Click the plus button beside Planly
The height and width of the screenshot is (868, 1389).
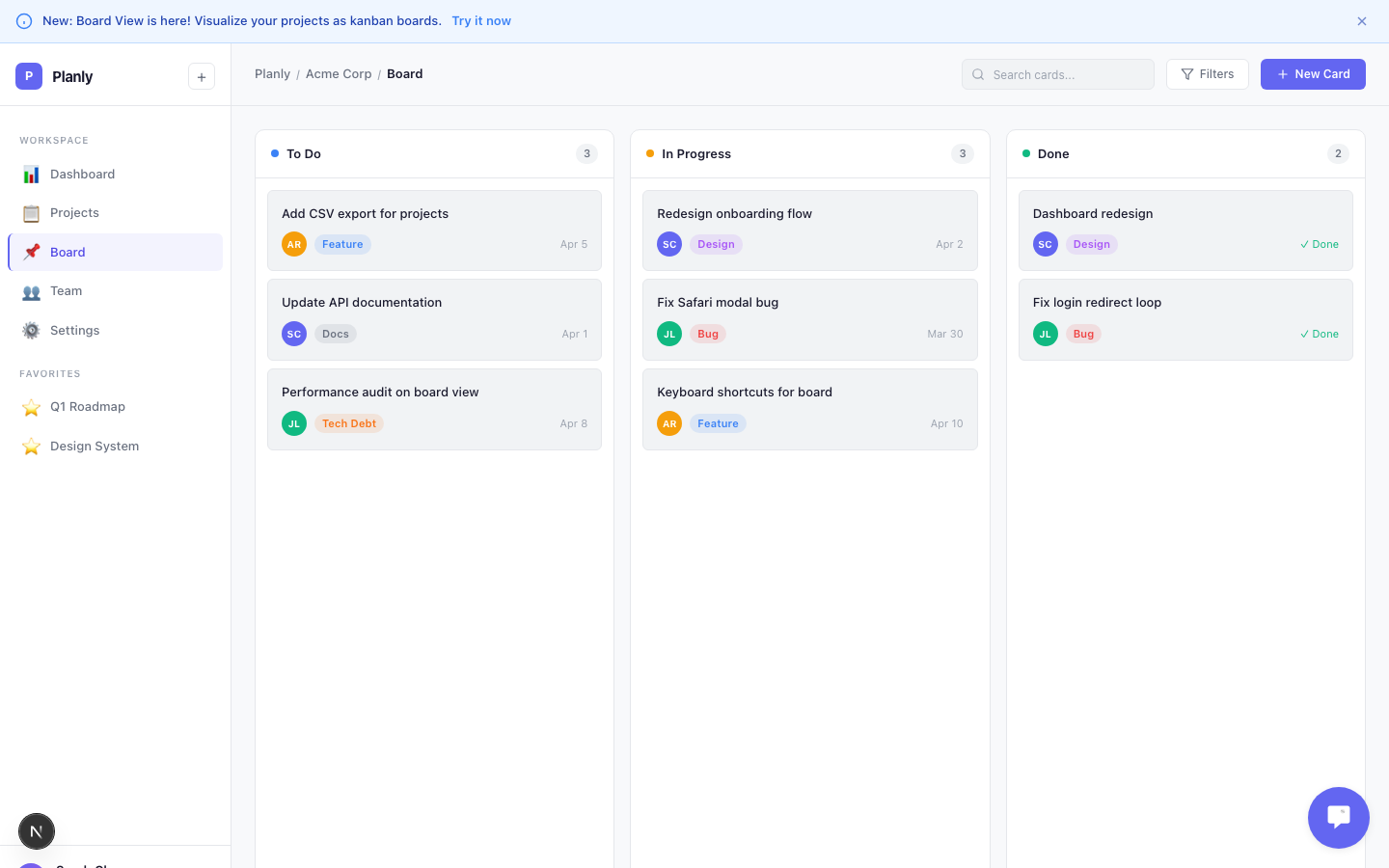click(x=202, y=77)
